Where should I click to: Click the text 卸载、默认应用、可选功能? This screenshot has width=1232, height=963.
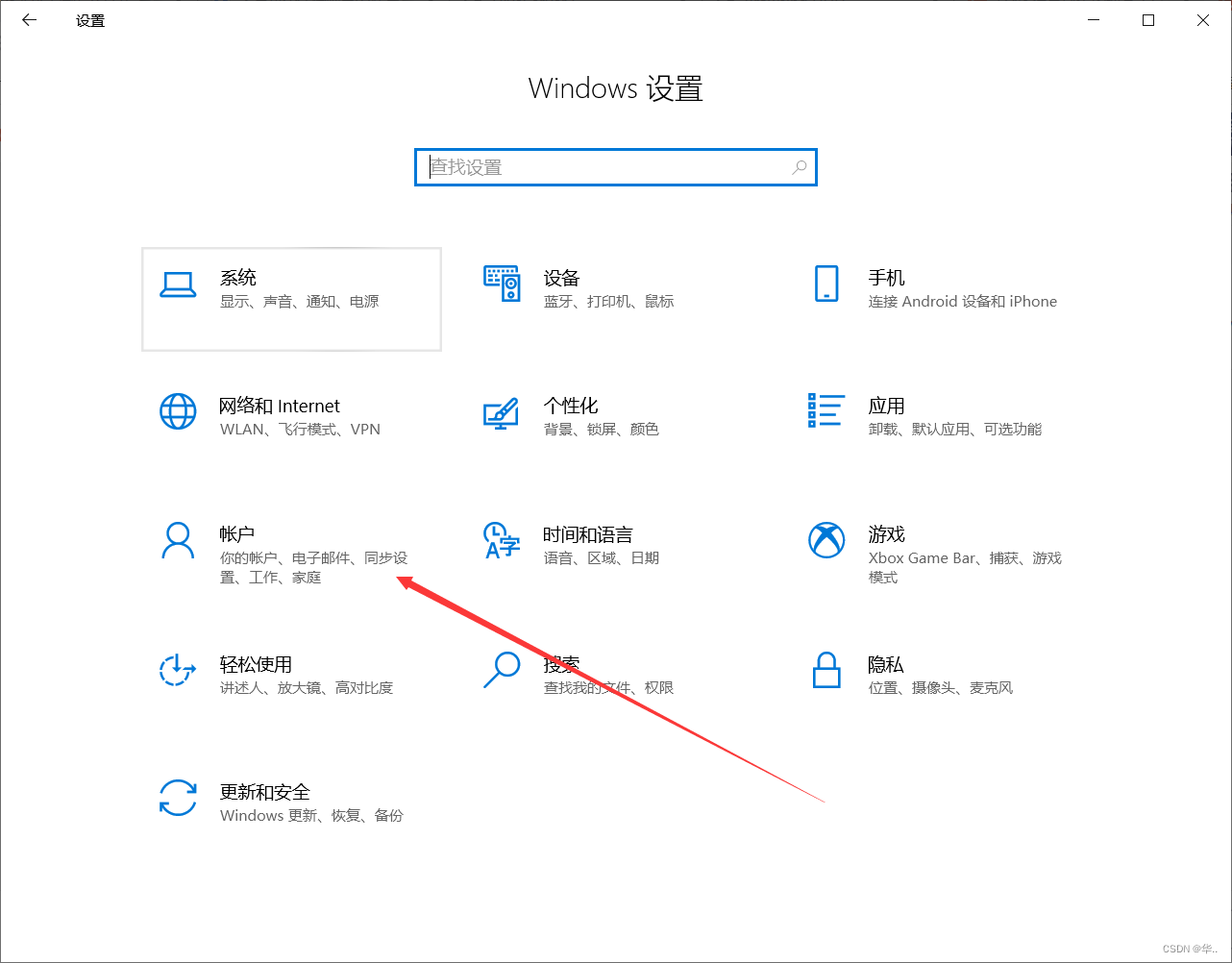click(955, 430)
